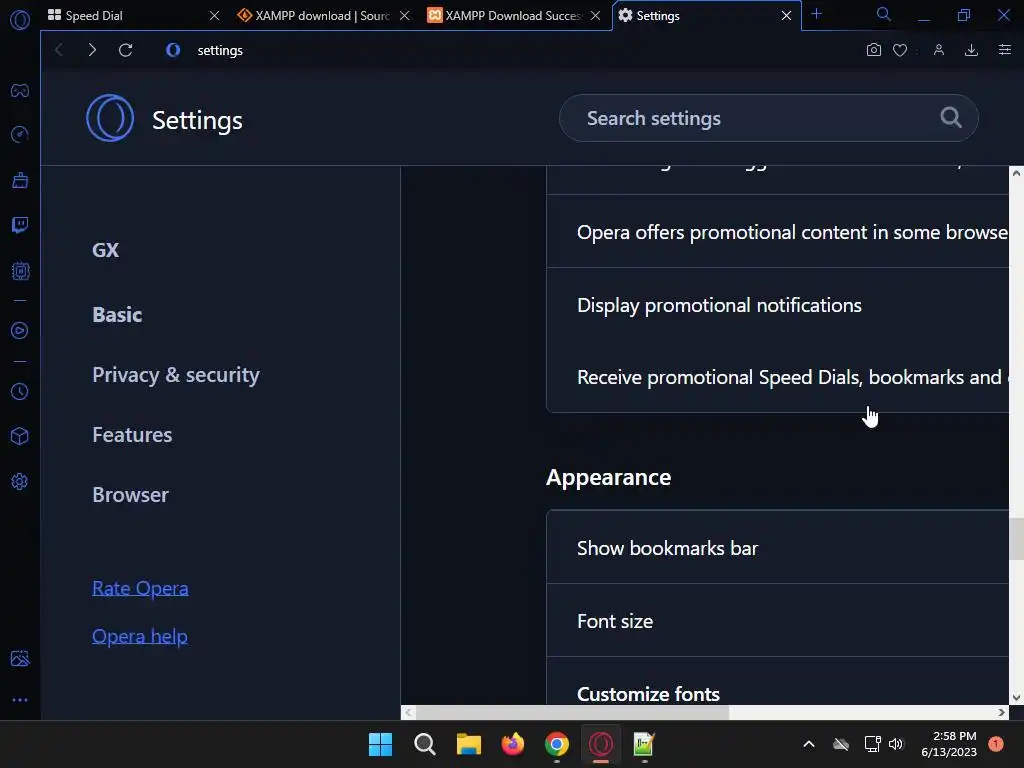The width and height of the screenshot is (1024, 768).
Task: Close the XAMPP download SourceForge tab
Action: [405, 16]
